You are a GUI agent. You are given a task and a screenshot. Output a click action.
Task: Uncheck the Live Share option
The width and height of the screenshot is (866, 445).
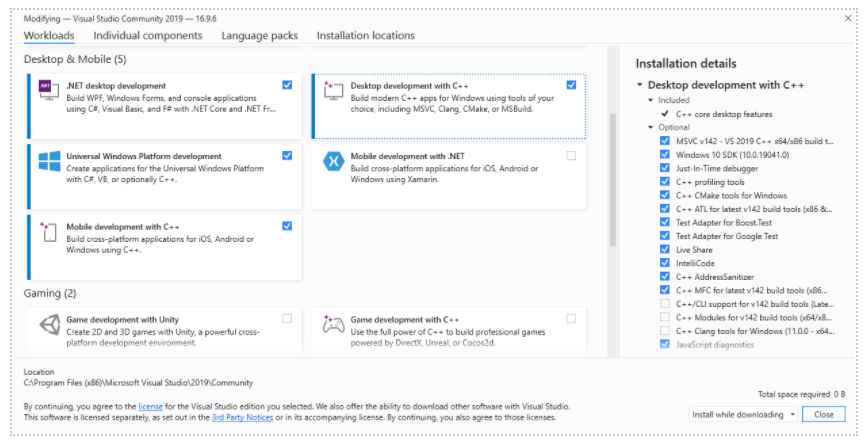tap(665, 250)
